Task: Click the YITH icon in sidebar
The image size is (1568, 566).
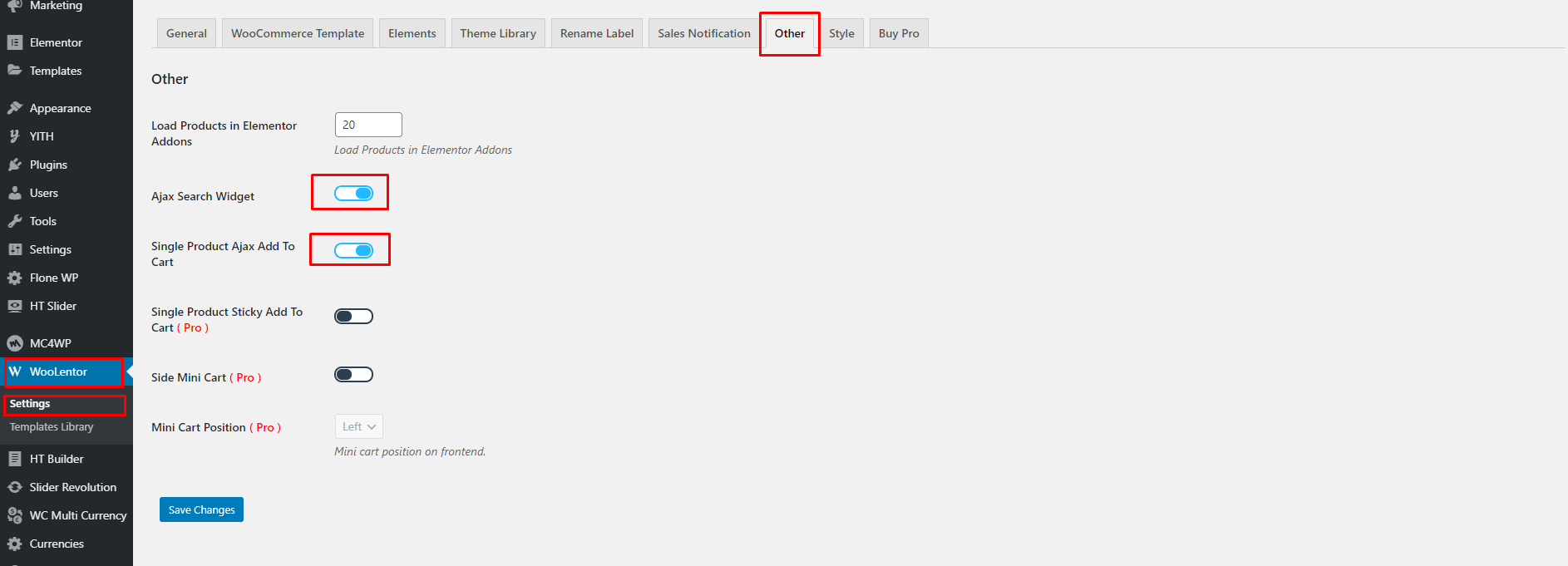Action: point(15,136)
